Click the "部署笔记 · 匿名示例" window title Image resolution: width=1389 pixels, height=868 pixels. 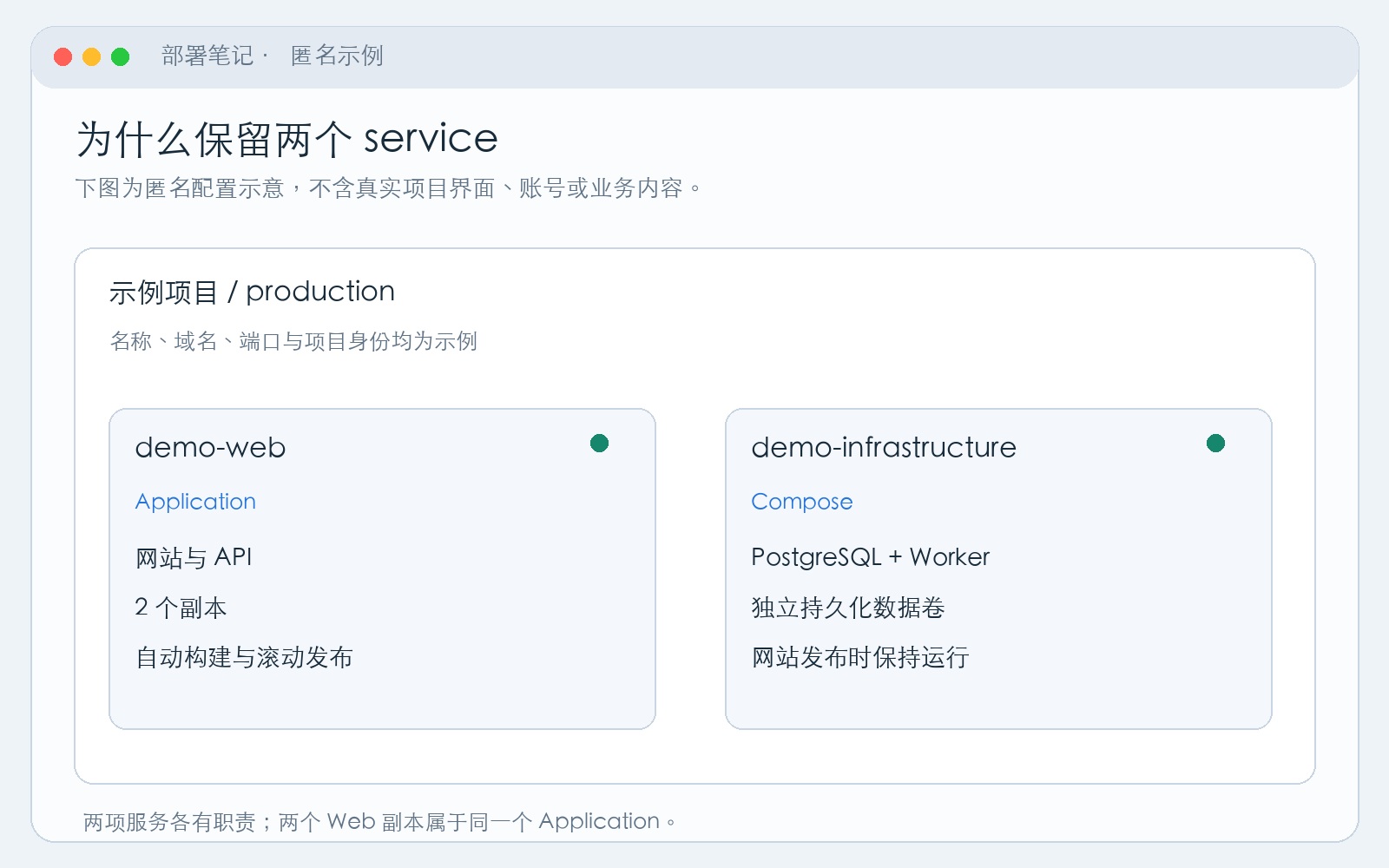273,56
